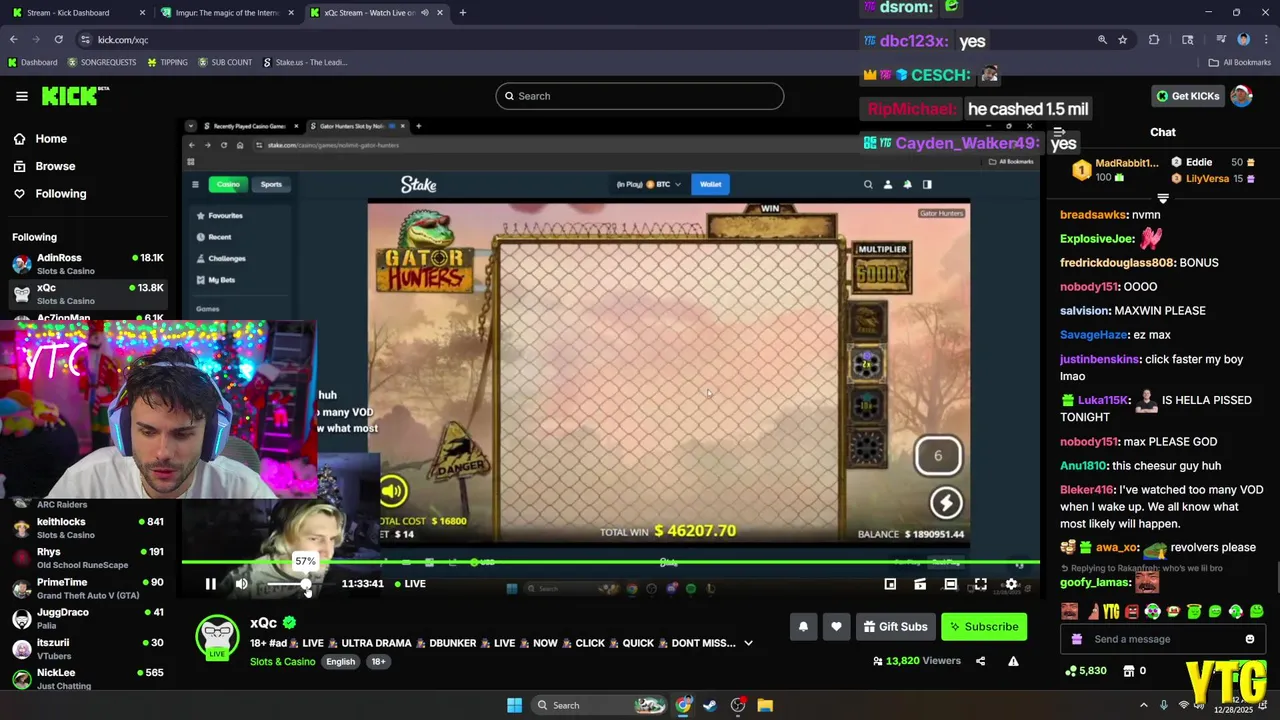The width and height of the screenshot is (1280, 720).
Task: Report the stream with warning icon
Action: click(1013, 661)
